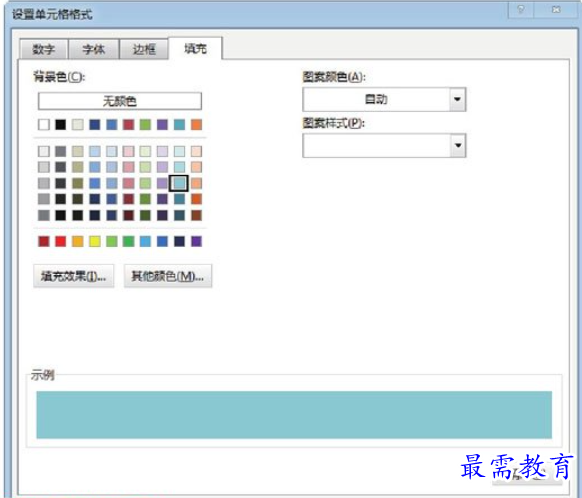Click the aqua sample preview in 示例
This screenshot has height=498, width=582.
coord(294,415)
